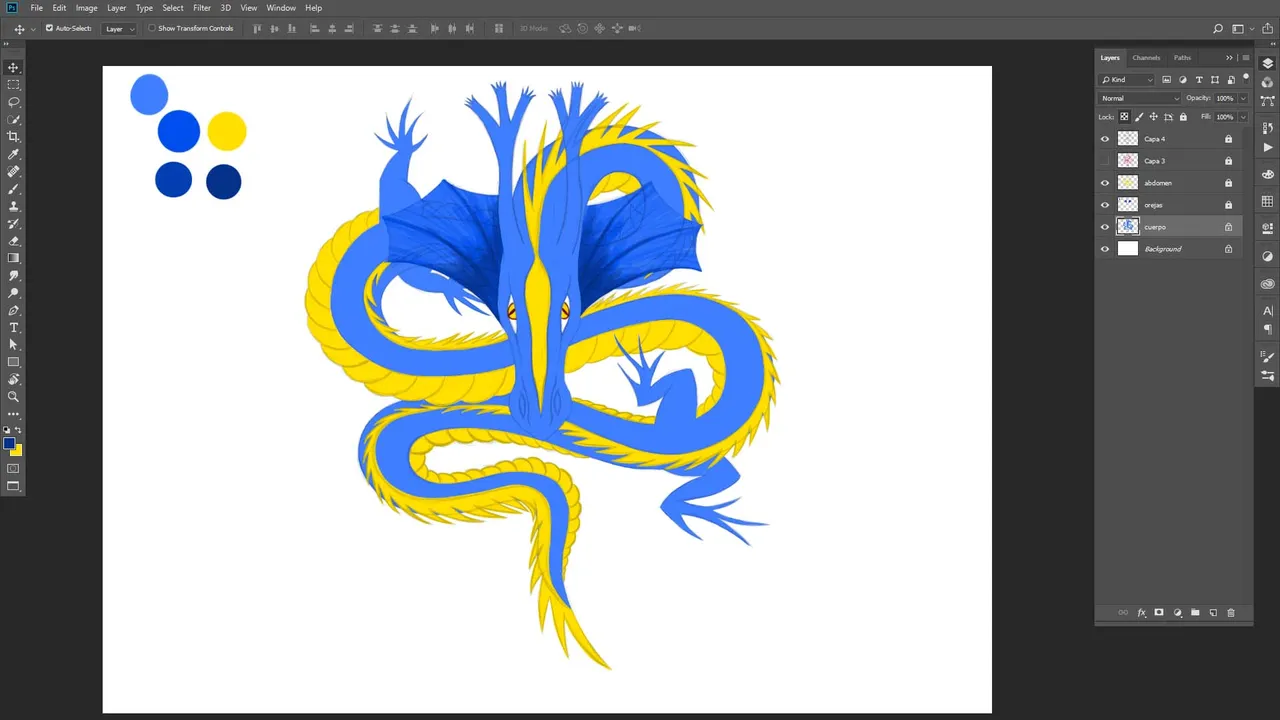Switch to the Channels tab
1280x720 pixels.
[x=1146, y=58]
